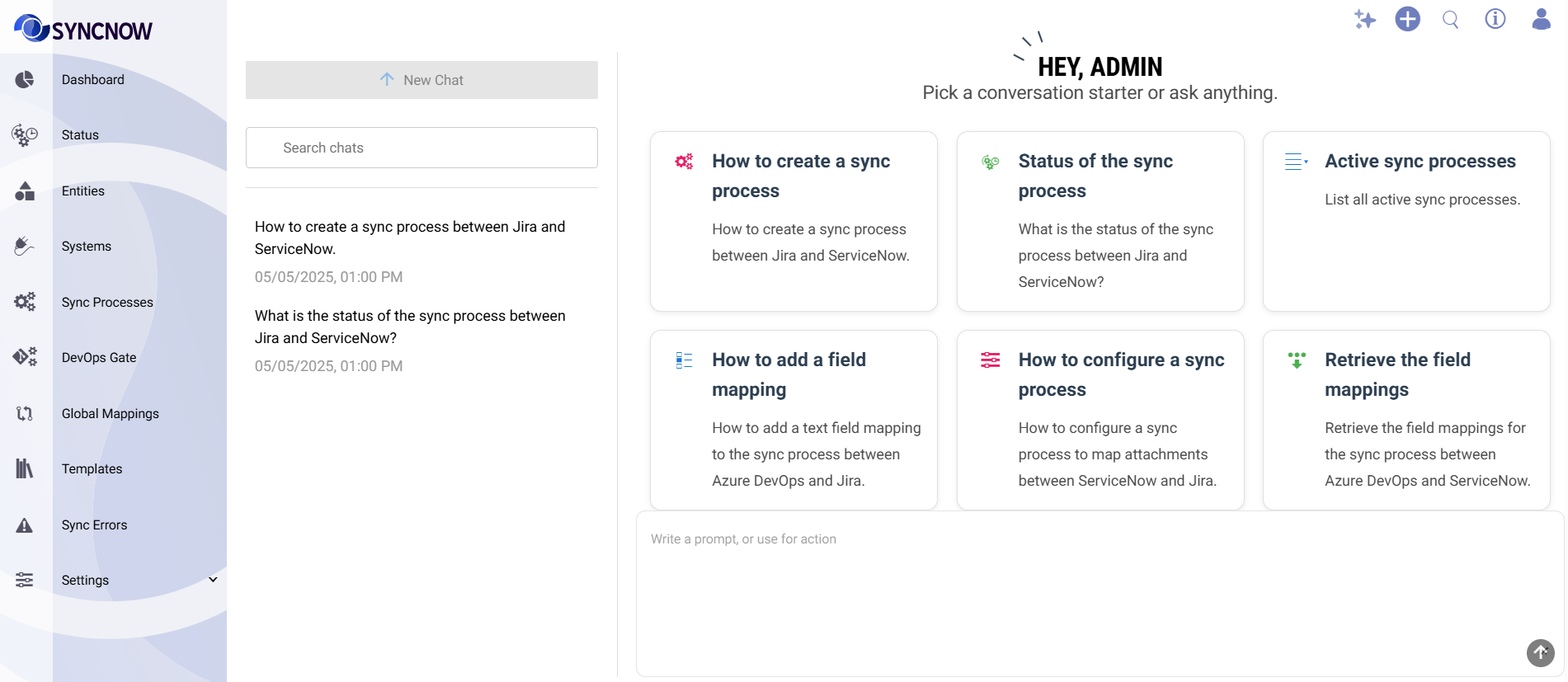Image resolution: width=1568 pixels, height=682 pixels.
Task: Click the Entities shapes icon
Action: click(25, 190)
